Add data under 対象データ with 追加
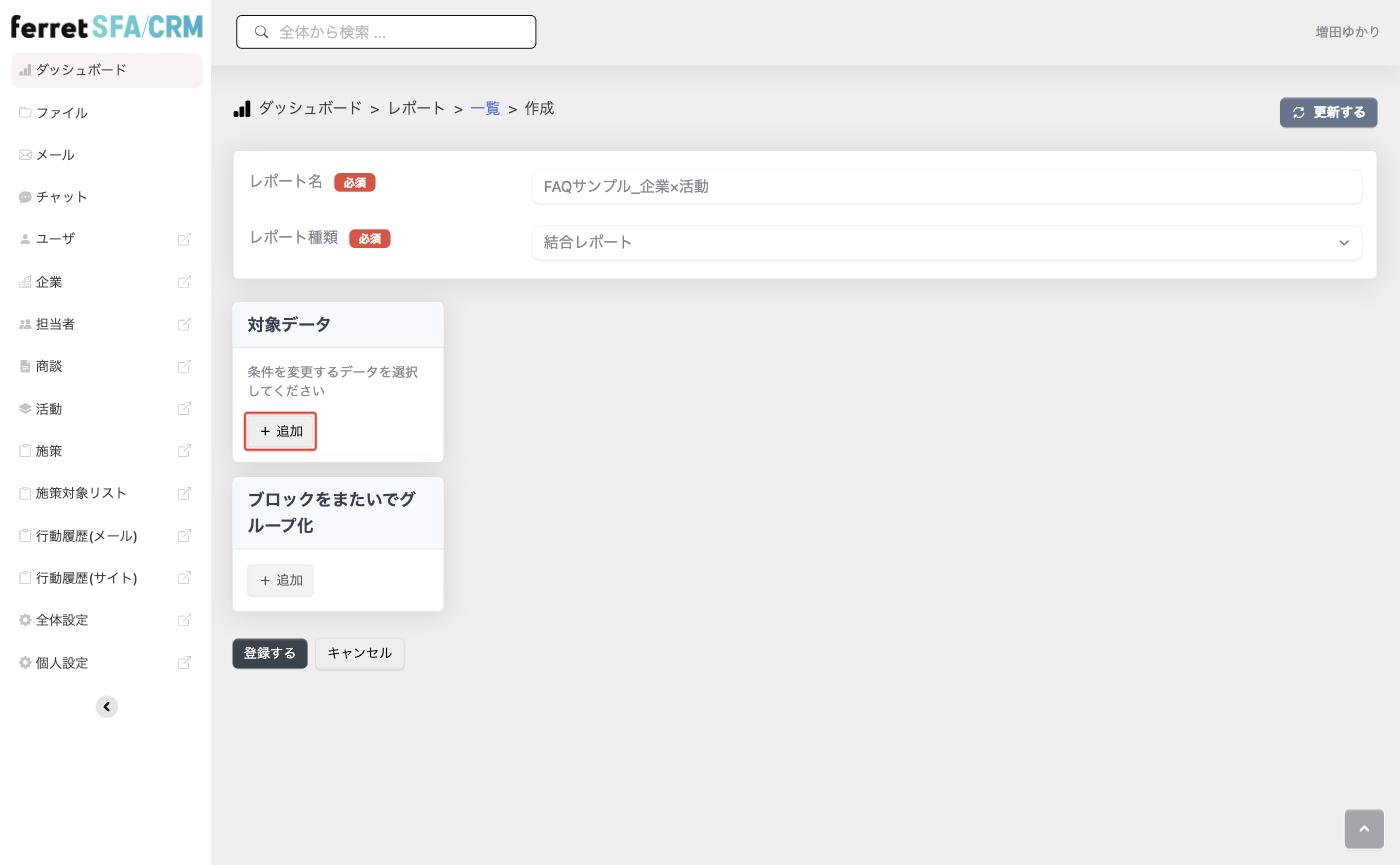Screen dimensions: 1400x865 280,431
